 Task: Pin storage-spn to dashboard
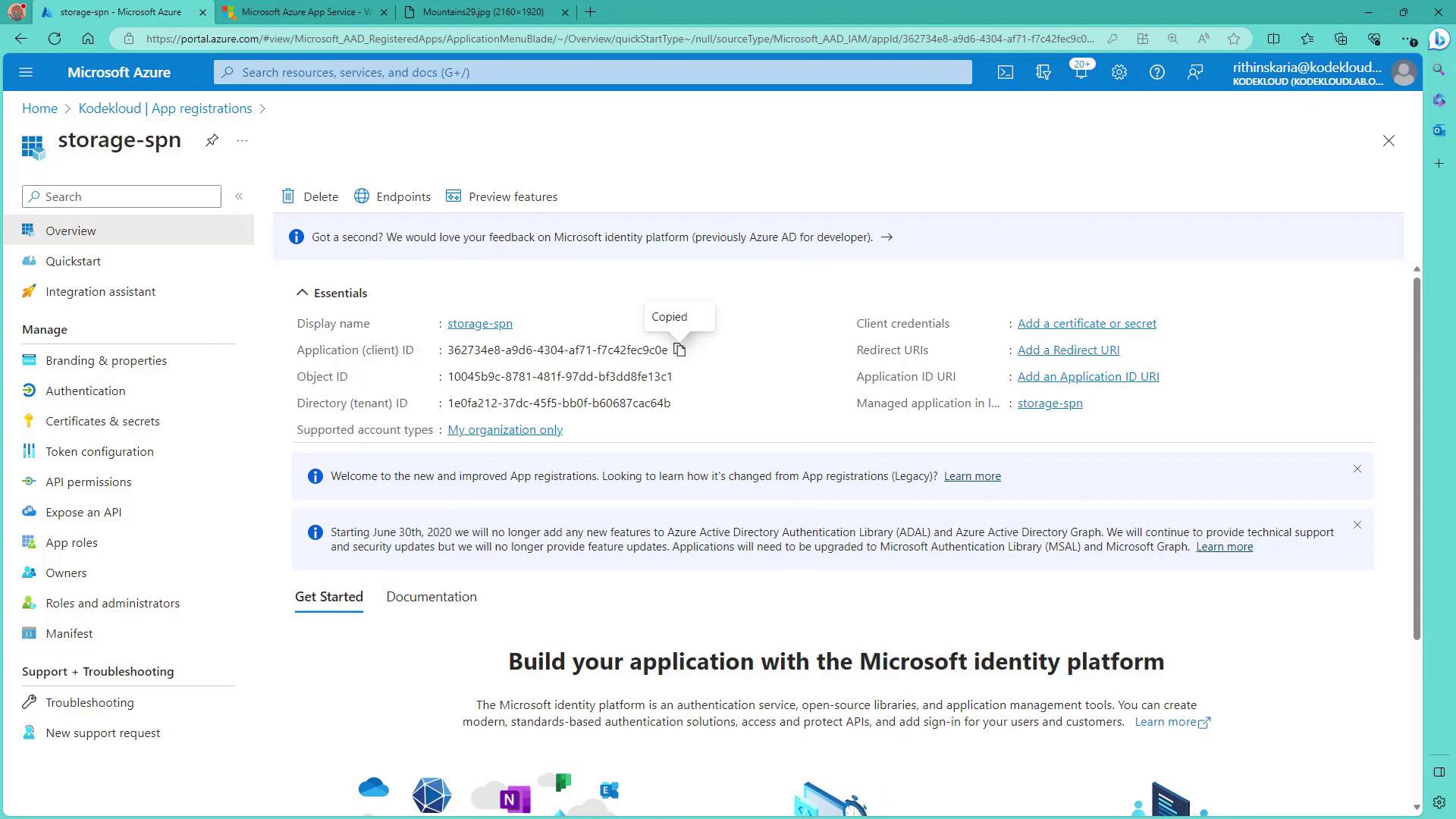tap(212, 140)
